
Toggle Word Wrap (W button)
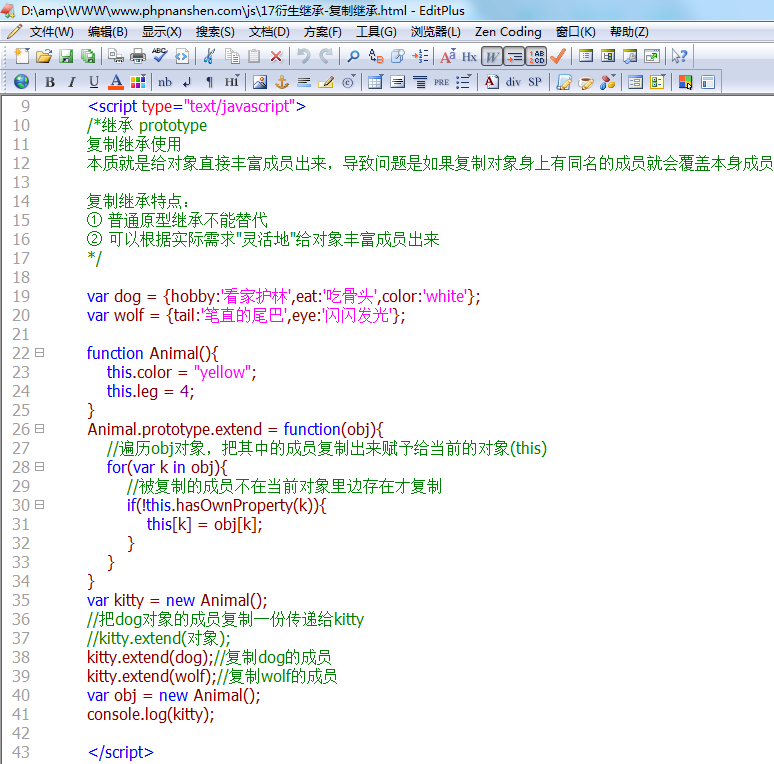(x=492, y=57)
